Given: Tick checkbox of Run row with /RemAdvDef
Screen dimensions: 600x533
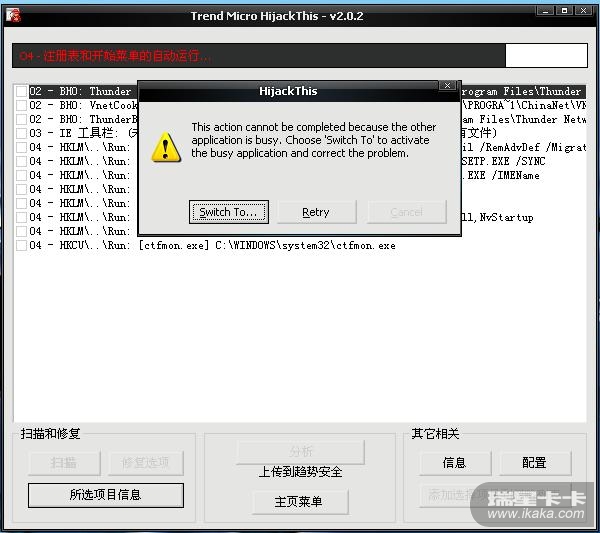Looking at the screenshot, I should pyautogui.click(x=21, y=147).
